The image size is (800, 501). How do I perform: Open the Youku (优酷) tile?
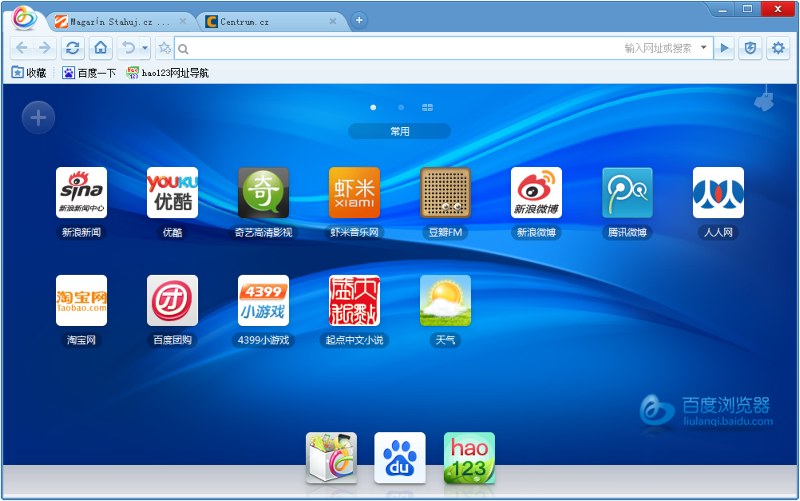coord(172,193)
